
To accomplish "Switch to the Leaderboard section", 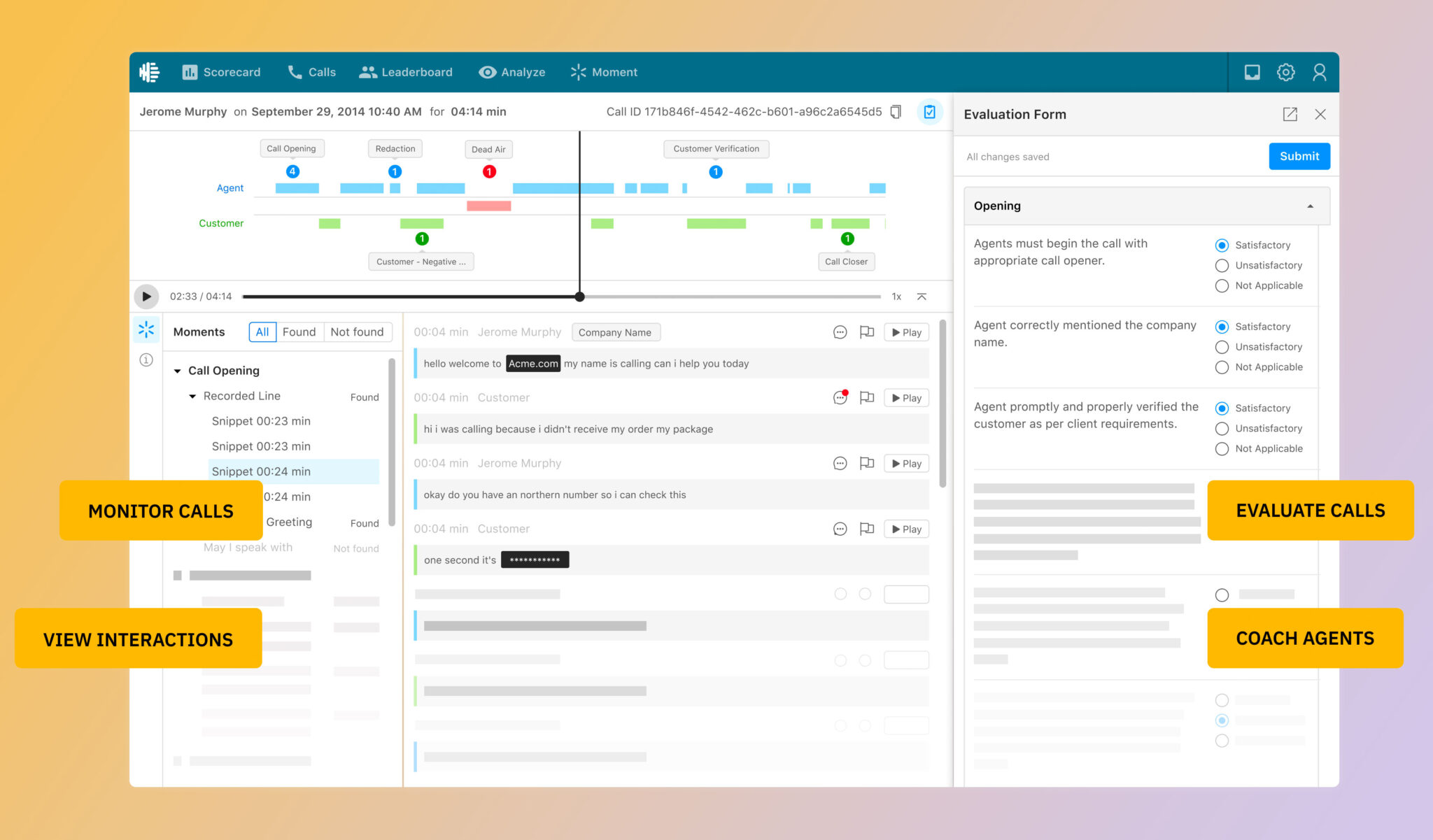I will click(406, 72).
